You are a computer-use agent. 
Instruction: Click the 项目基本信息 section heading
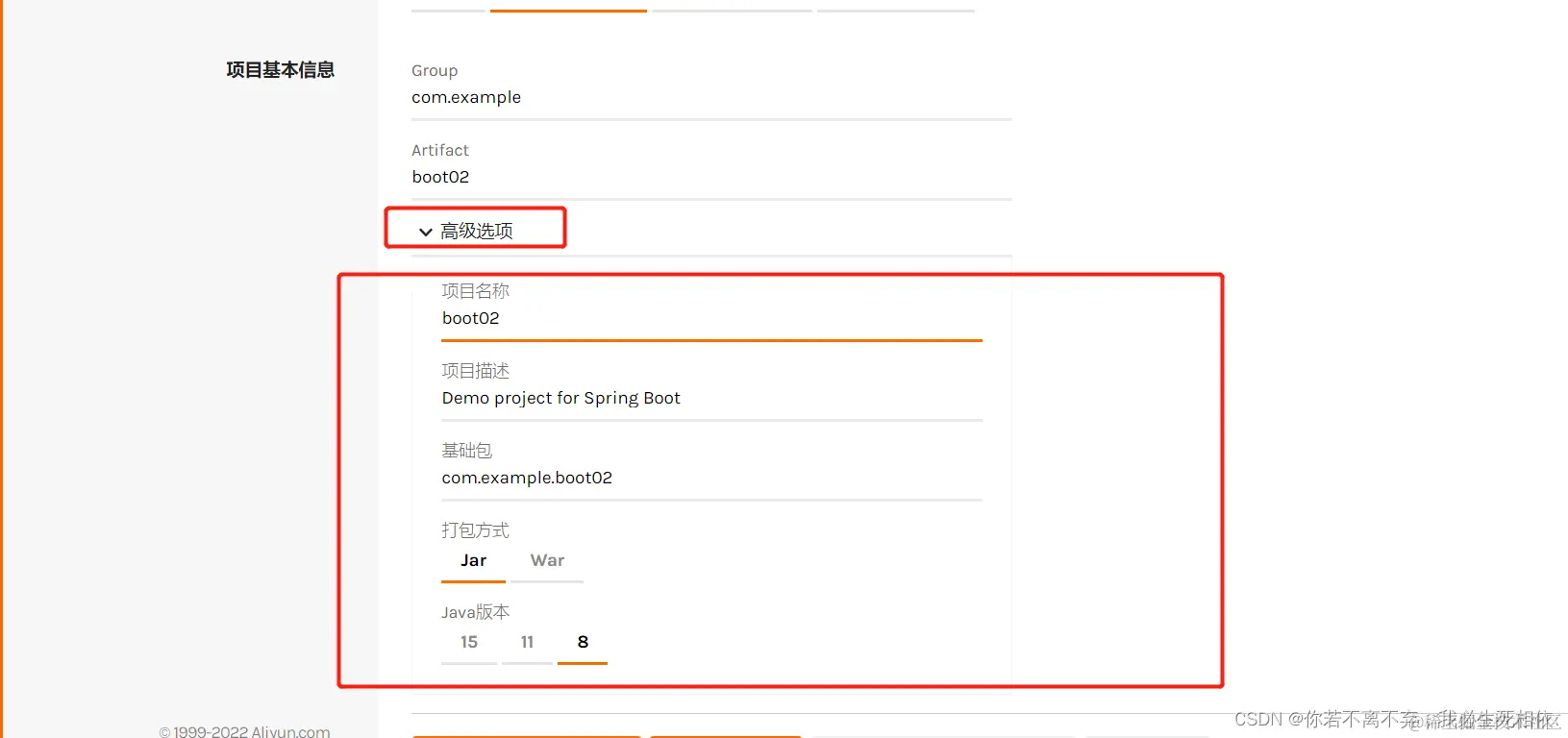click(280, 70)
